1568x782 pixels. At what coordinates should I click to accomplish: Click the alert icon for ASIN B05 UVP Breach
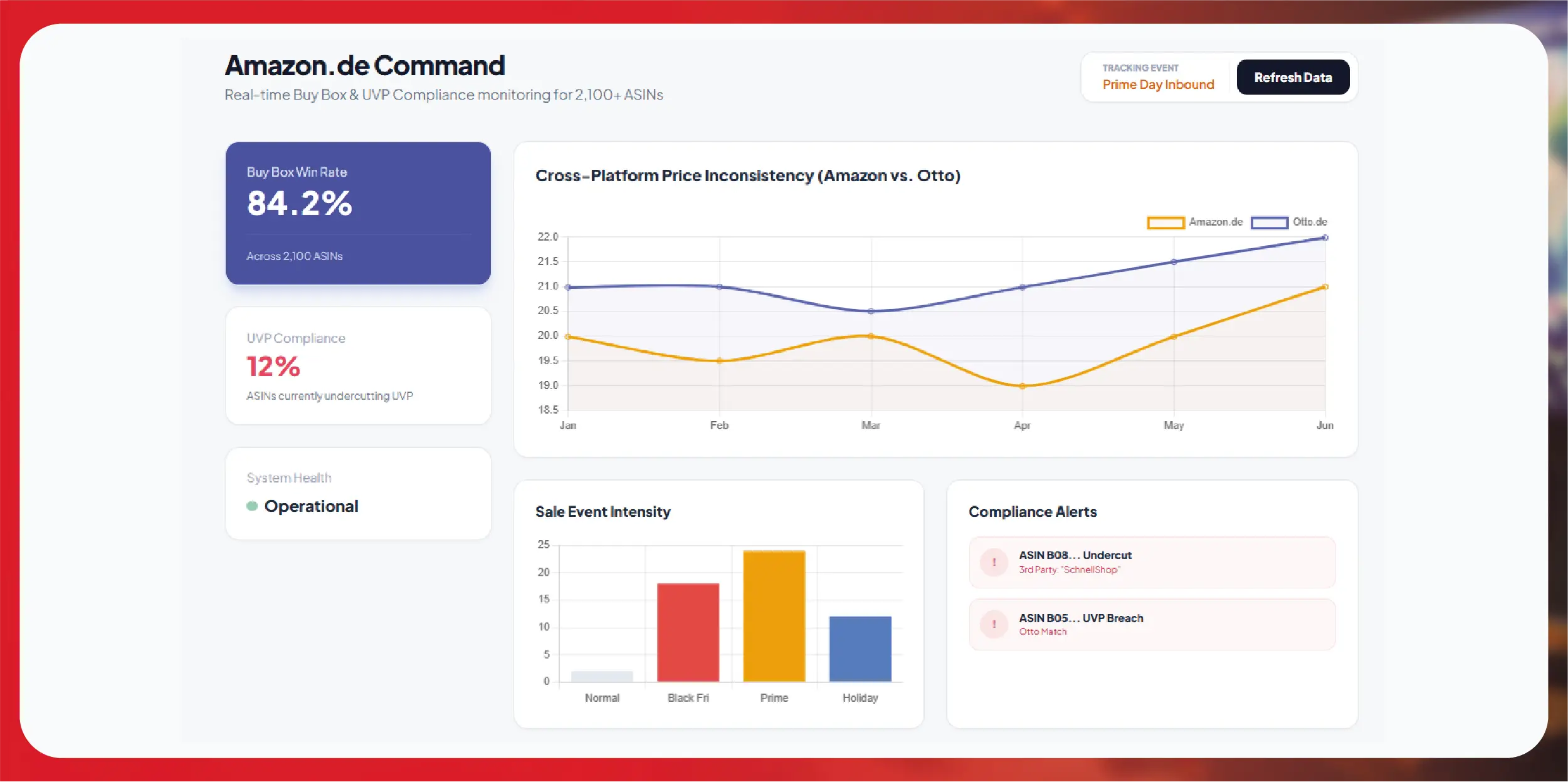994,624
